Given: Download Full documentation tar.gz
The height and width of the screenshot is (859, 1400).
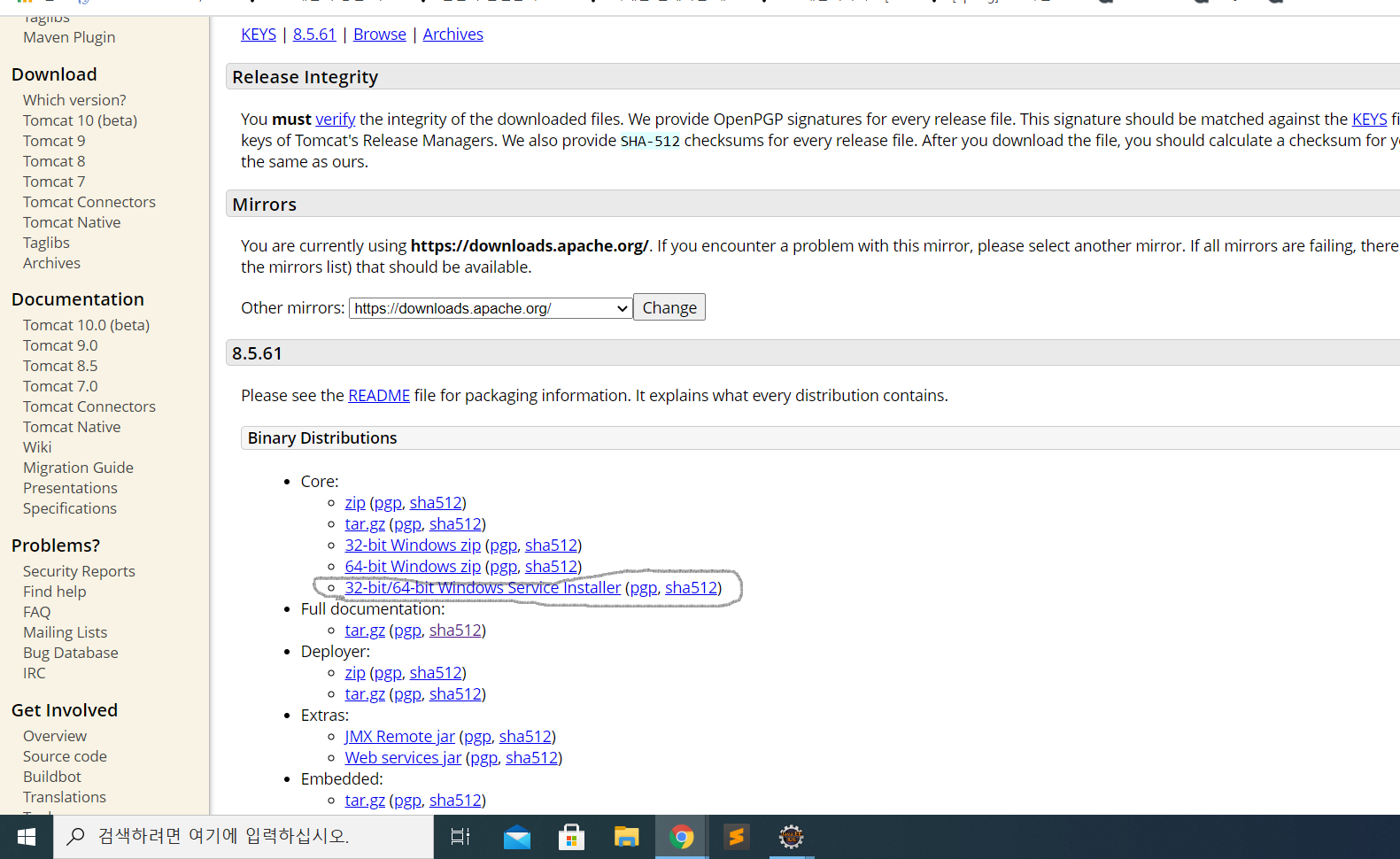Looking at the screenshot, I should [365, 631].
